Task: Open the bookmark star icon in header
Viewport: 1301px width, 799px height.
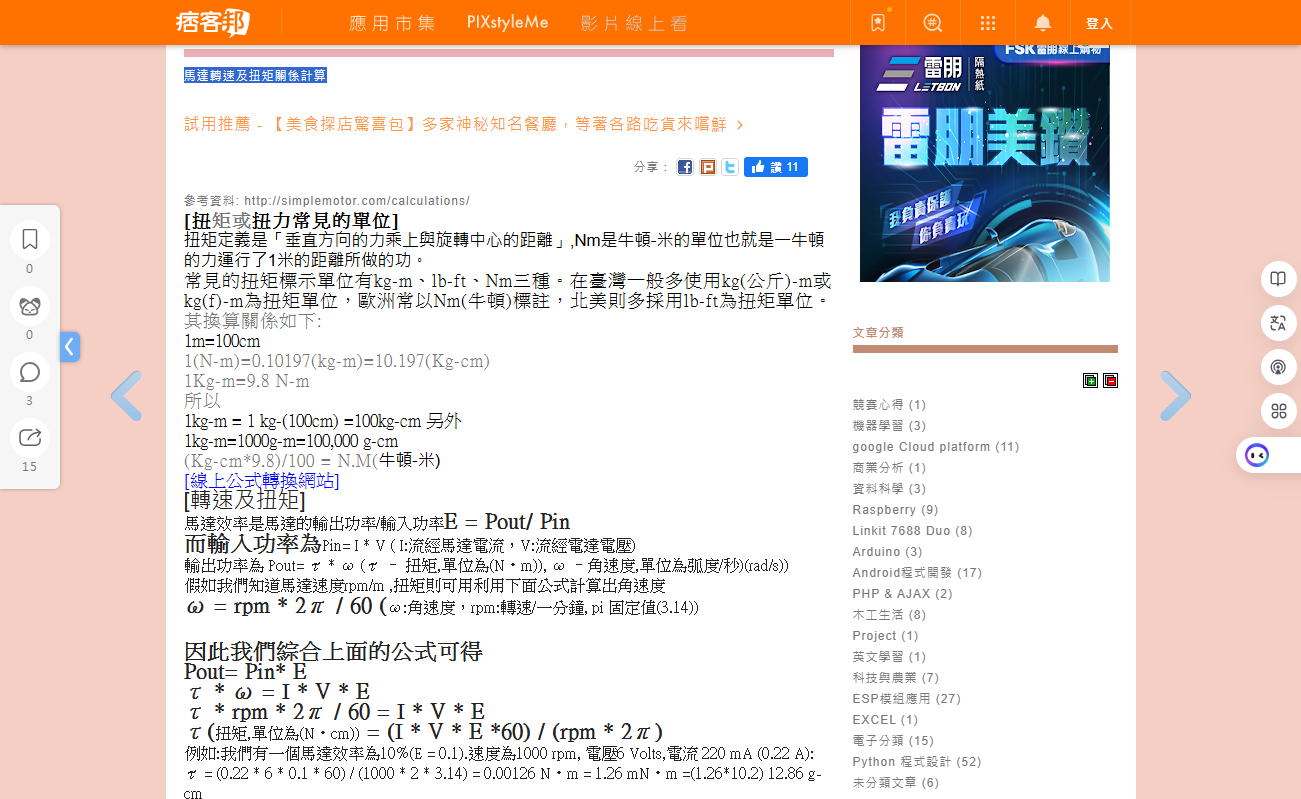Action: (x=878, y=22)
